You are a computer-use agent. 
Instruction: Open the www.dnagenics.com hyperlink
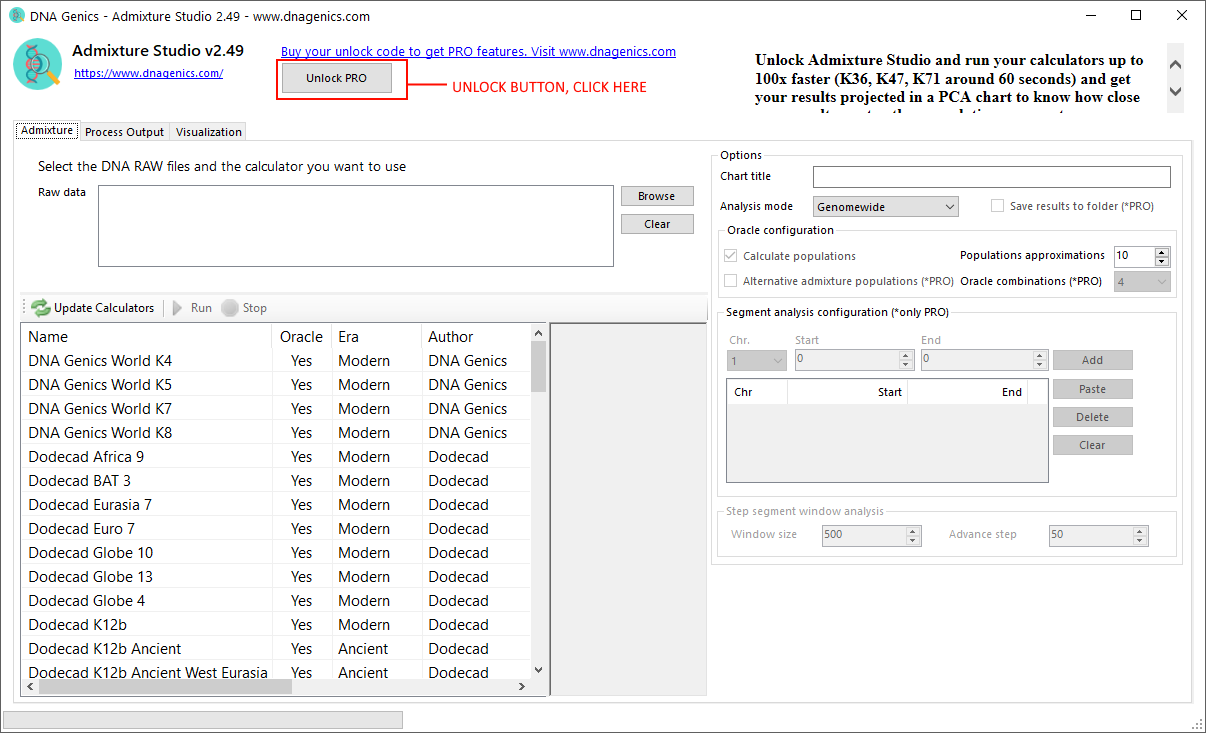coord(148,72)
